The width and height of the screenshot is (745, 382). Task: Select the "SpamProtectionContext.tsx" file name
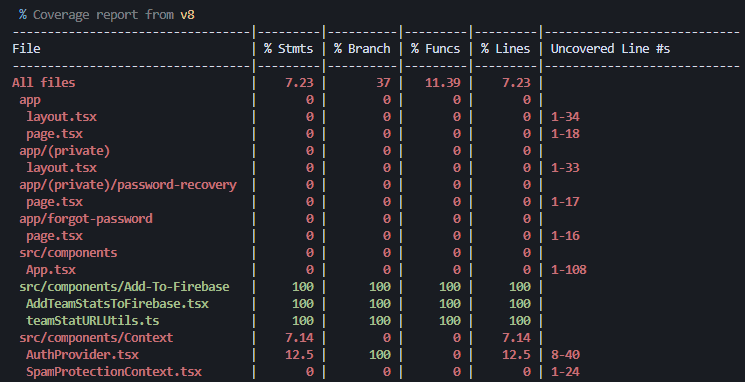[x=114, y=372]
